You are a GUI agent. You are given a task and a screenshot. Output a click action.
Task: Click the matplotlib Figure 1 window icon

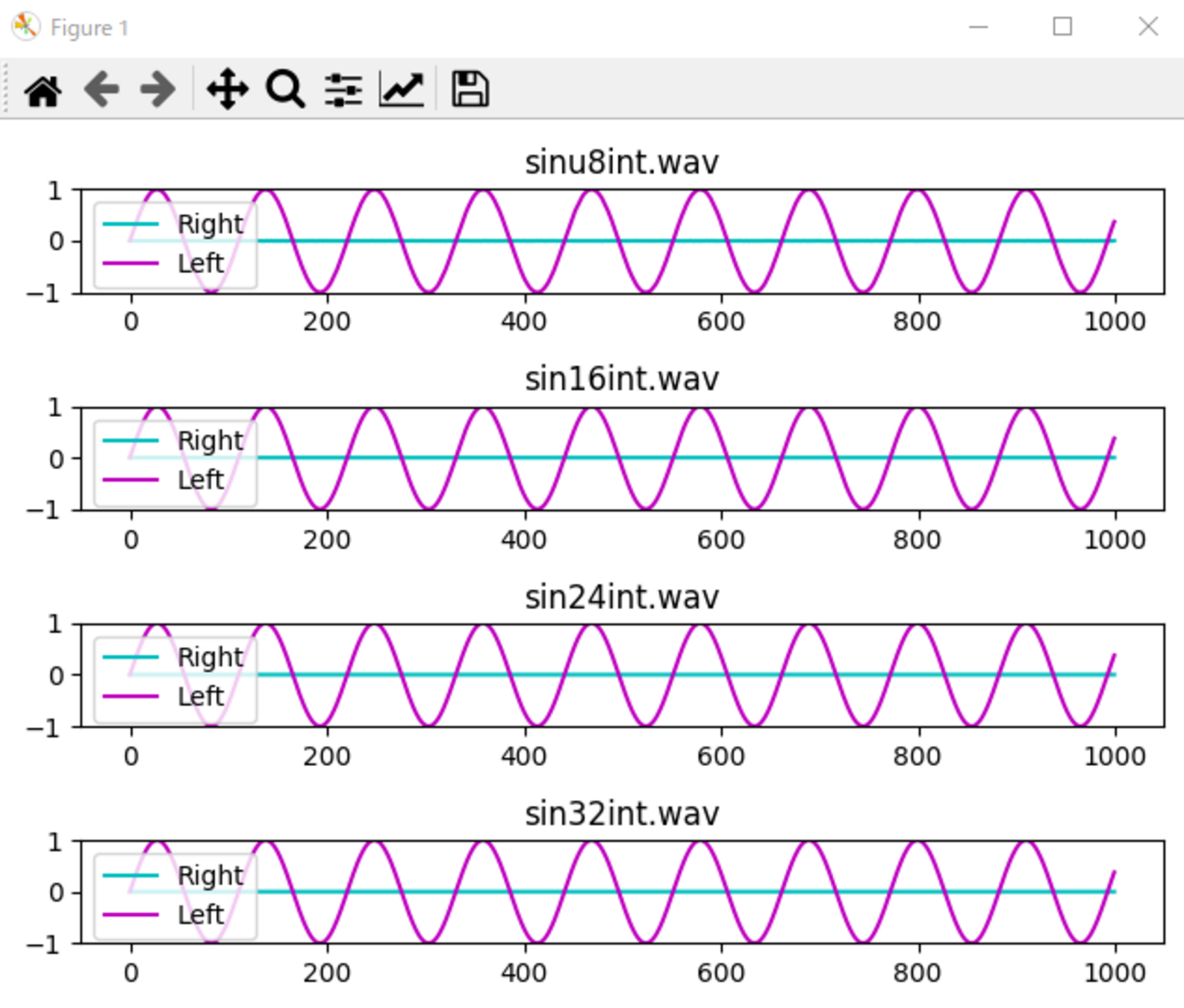pyautogui.click(x=26, y=27)
